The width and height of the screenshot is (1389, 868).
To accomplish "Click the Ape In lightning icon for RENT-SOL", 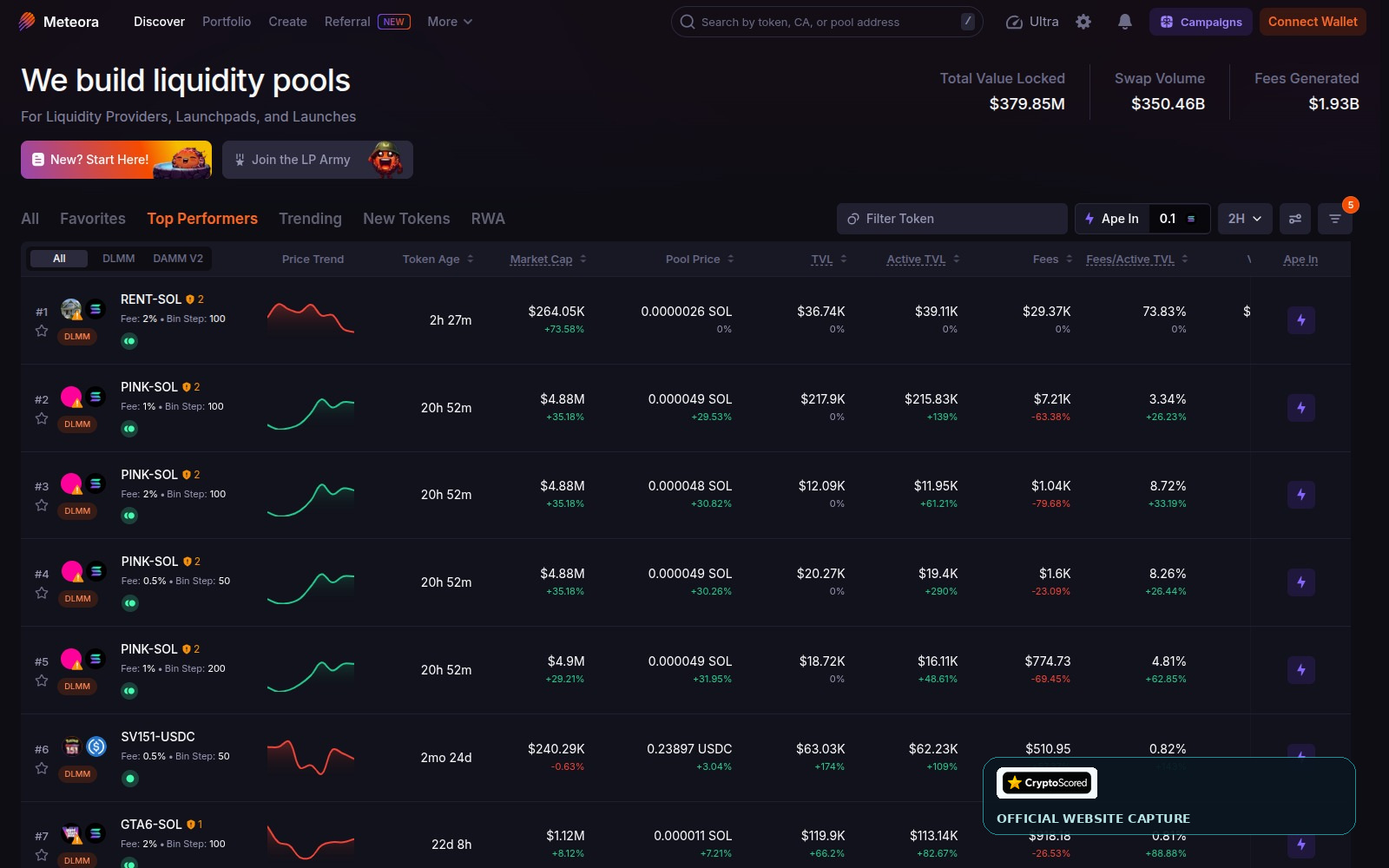I will 1301,320.
